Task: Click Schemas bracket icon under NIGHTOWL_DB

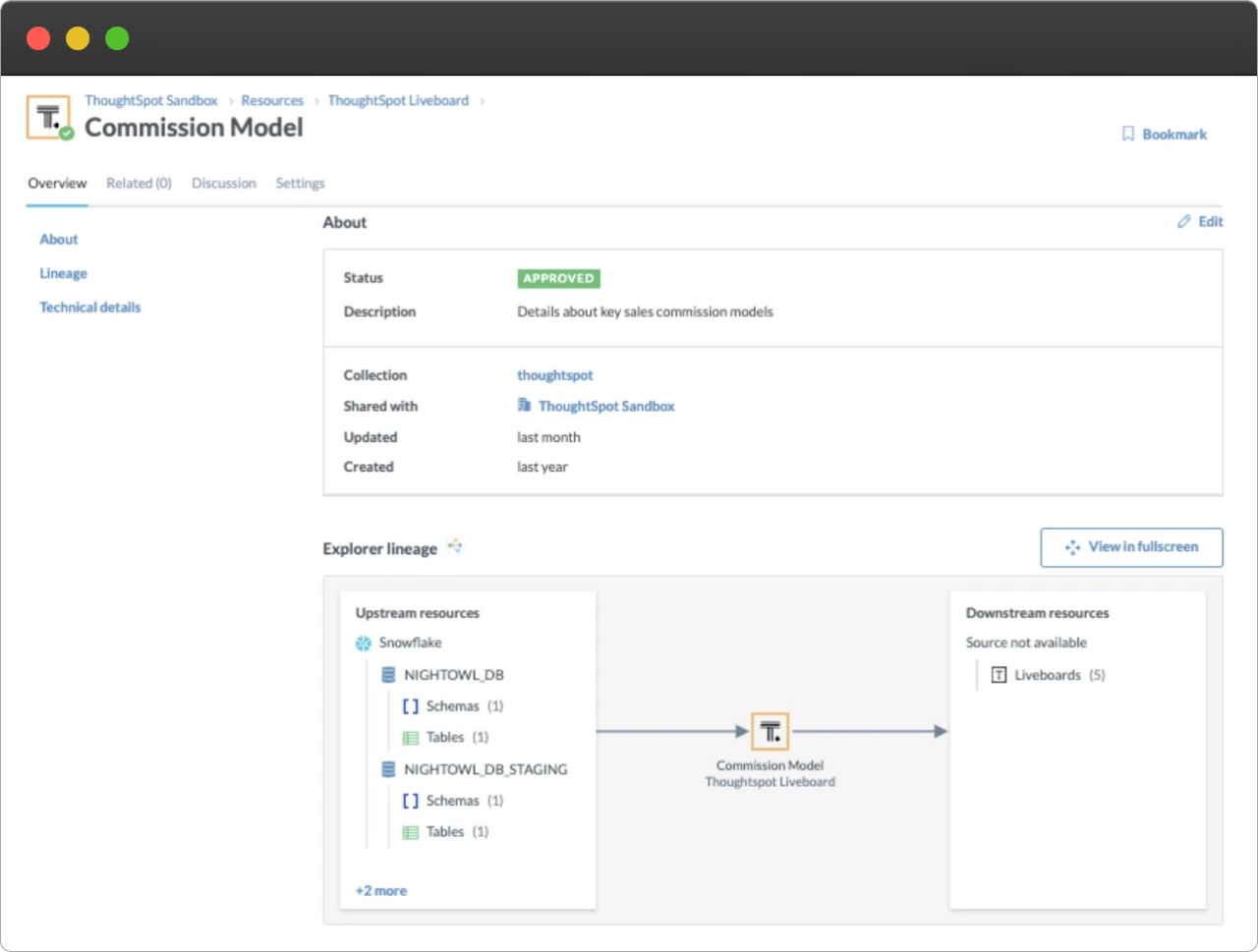Action: pyautogui.click(x=411, y=706)
